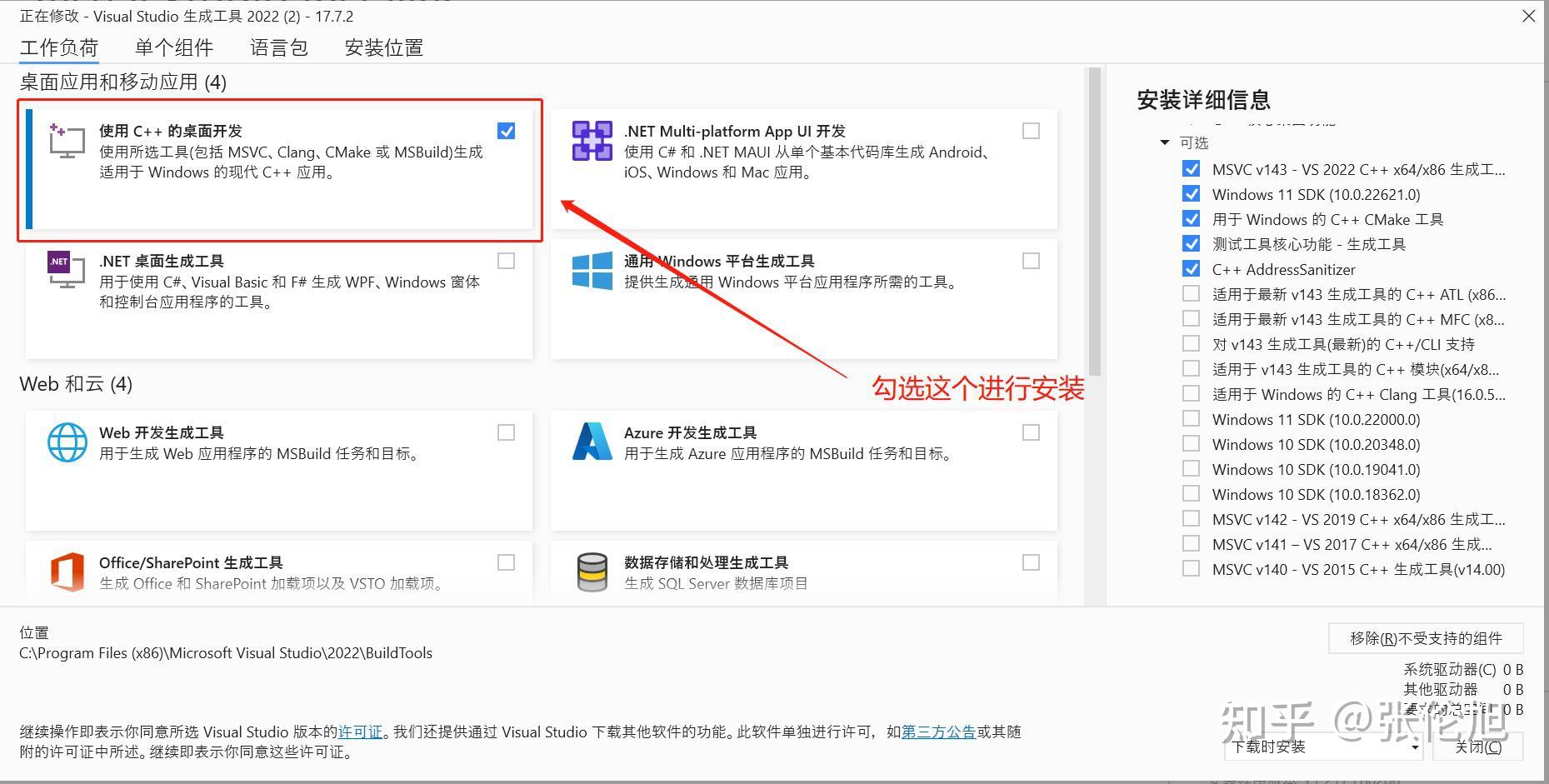Click the Office/SharePoint 生成工具 icon
Screen dimensions: 1549x784
[x=67, y=572]
